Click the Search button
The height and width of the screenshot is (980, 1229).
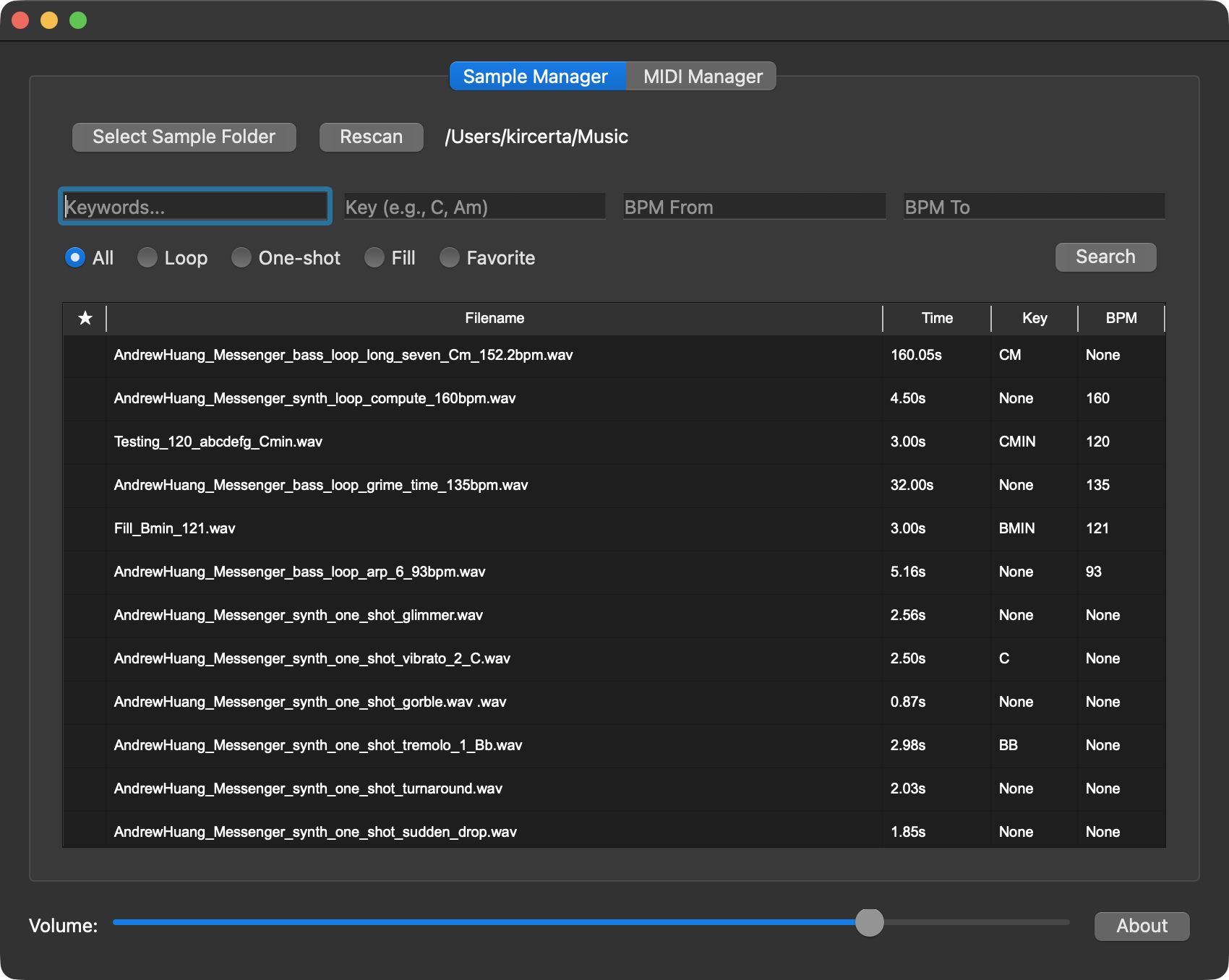[x=1105, y=257]
